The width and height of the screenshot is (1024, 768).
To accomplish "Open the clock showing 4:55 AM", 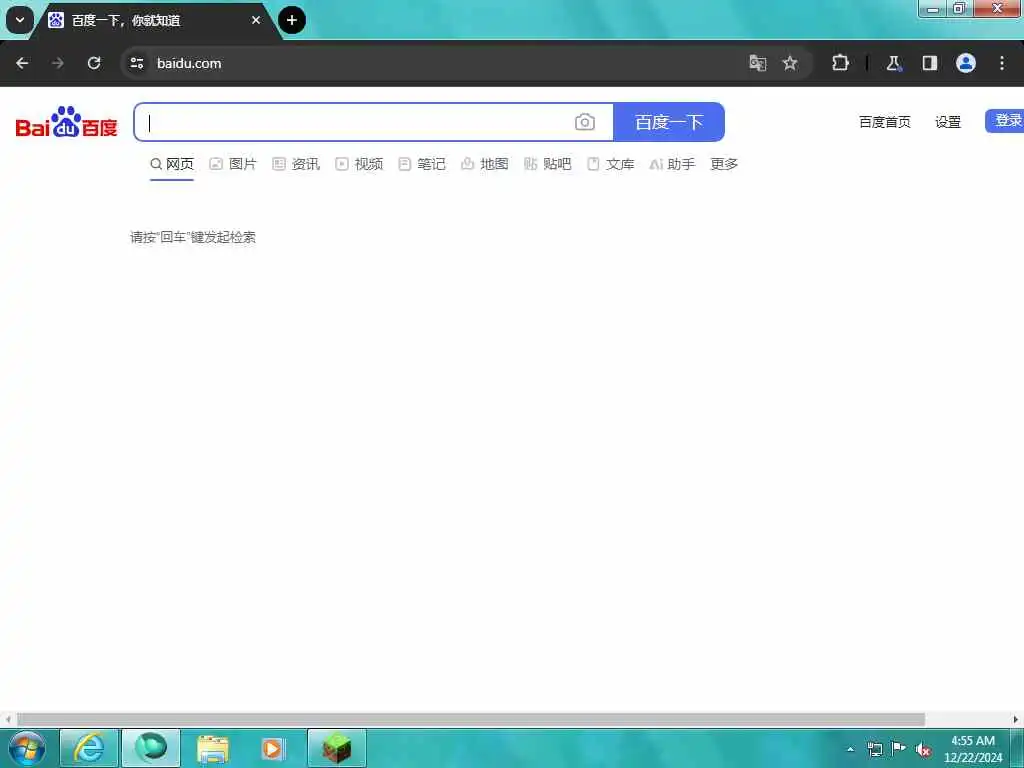I will point(973,749).
